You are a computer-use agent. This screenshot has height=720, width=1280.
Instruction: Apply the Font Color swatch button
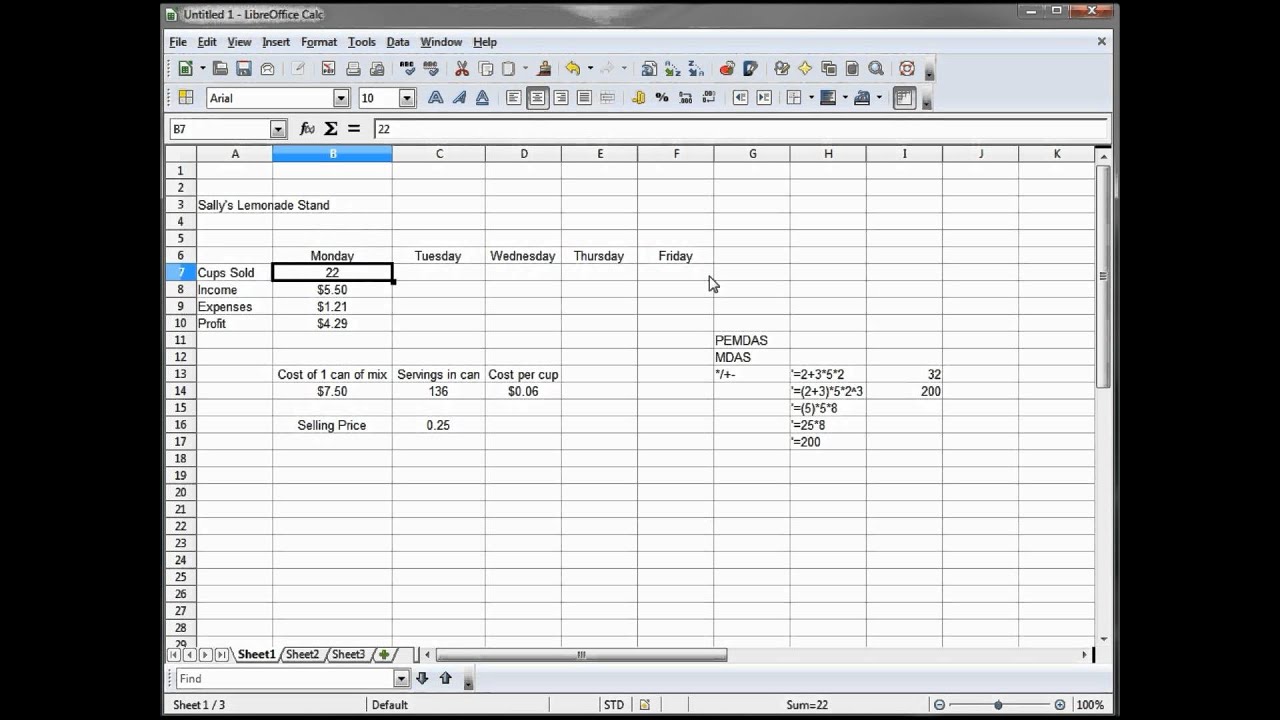pos(862,98)
